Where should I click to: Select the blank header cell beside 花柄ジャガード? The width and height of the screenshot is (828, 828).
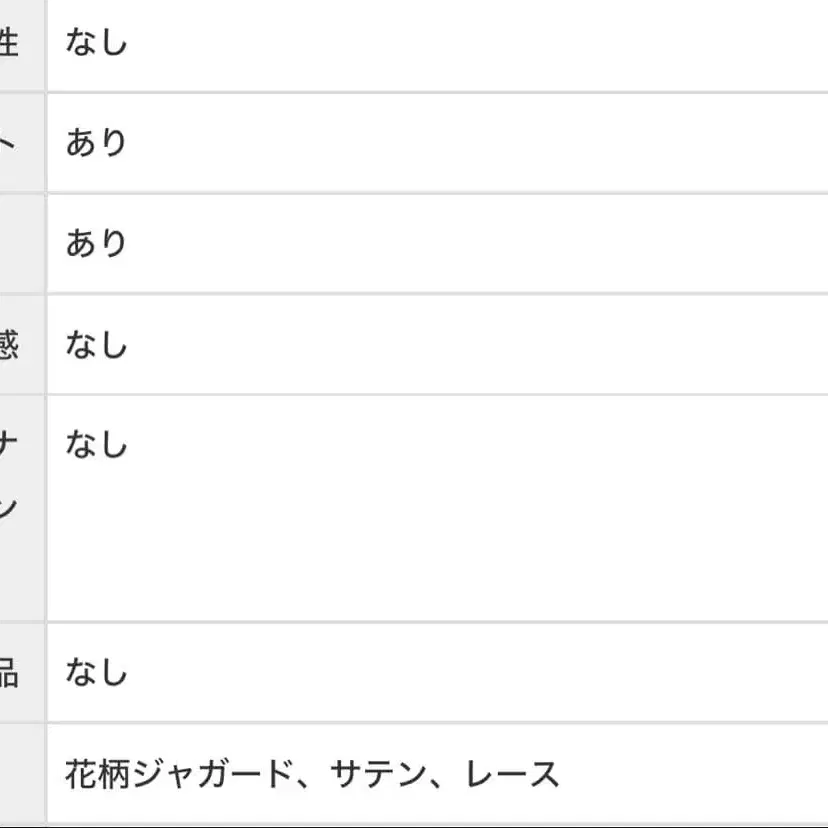(x=21, y=774)
